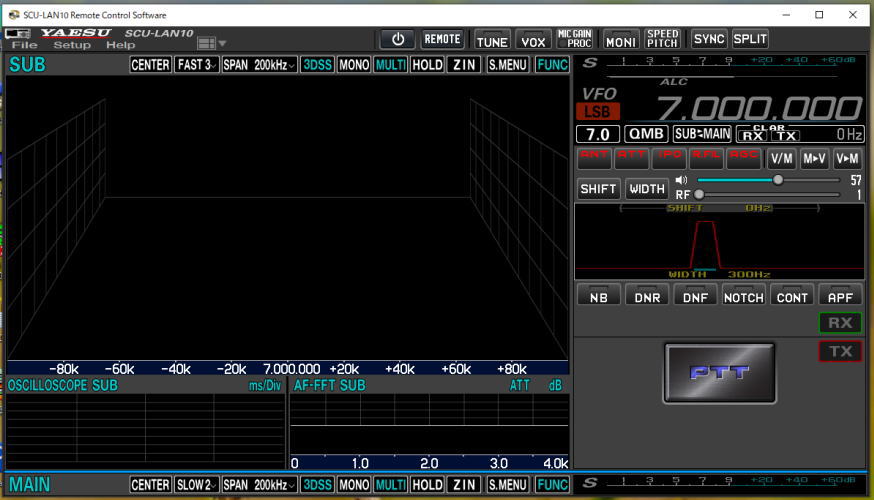Open the SUB FAST 3 speed dropdown
This screenshot has width=874, height=500.
coord(197,65)
